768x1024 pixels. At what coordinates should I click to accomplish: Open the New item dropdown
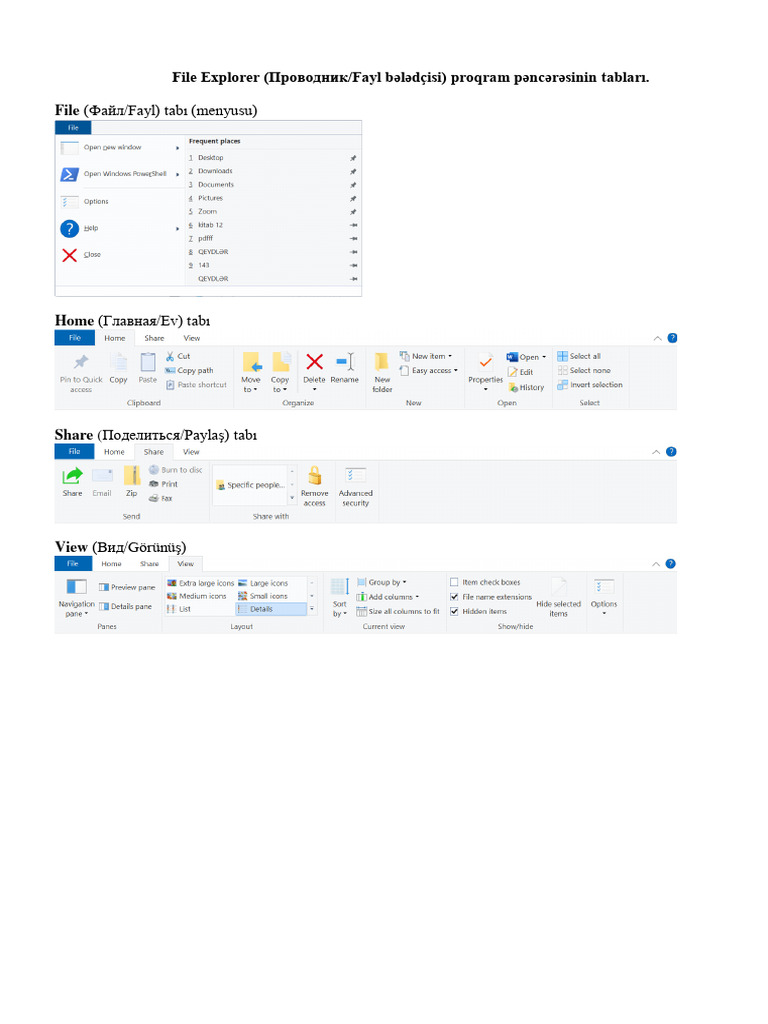426,356
